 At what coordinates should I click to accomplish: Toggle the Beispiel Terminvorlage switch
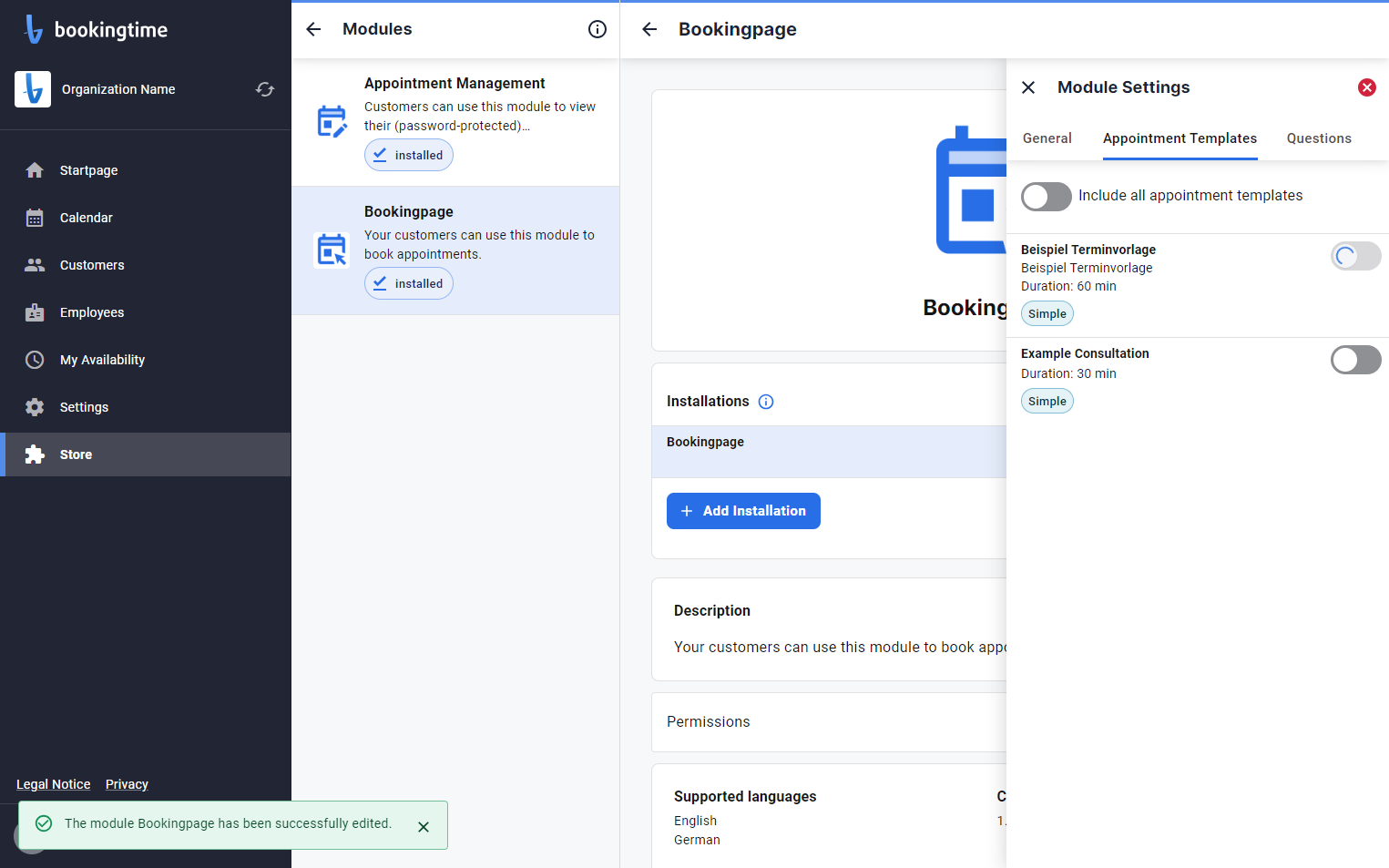click(1356, 257)
